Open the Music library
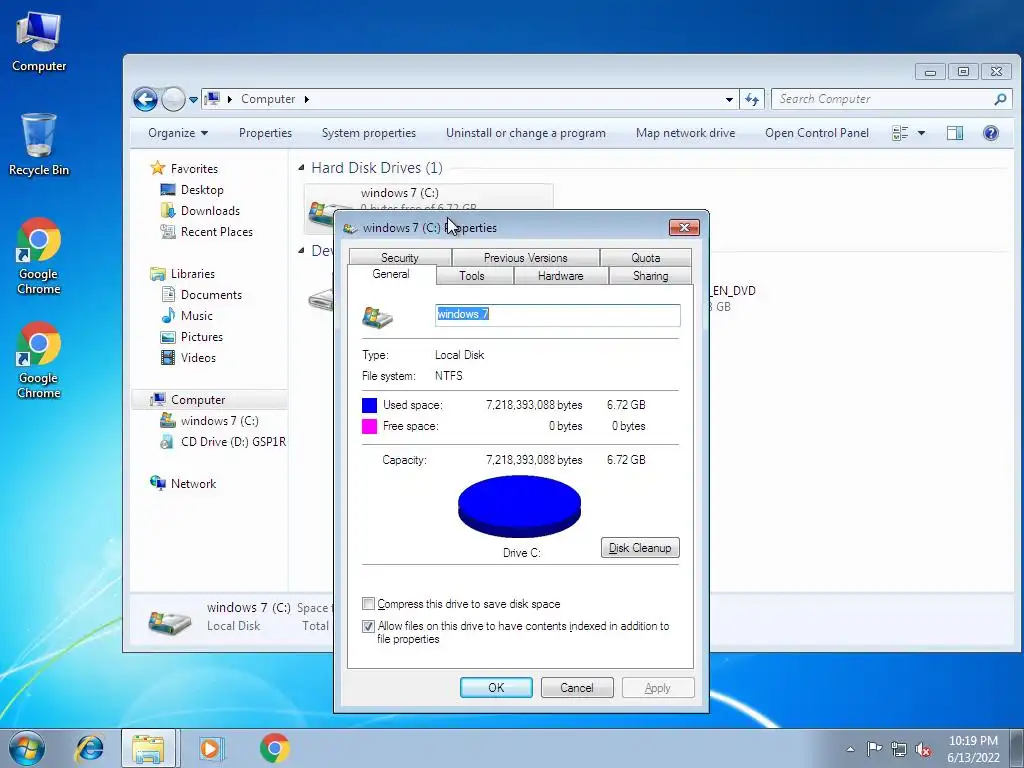Viewport: 1024px width, 768px height. click(x=197, y=315)
